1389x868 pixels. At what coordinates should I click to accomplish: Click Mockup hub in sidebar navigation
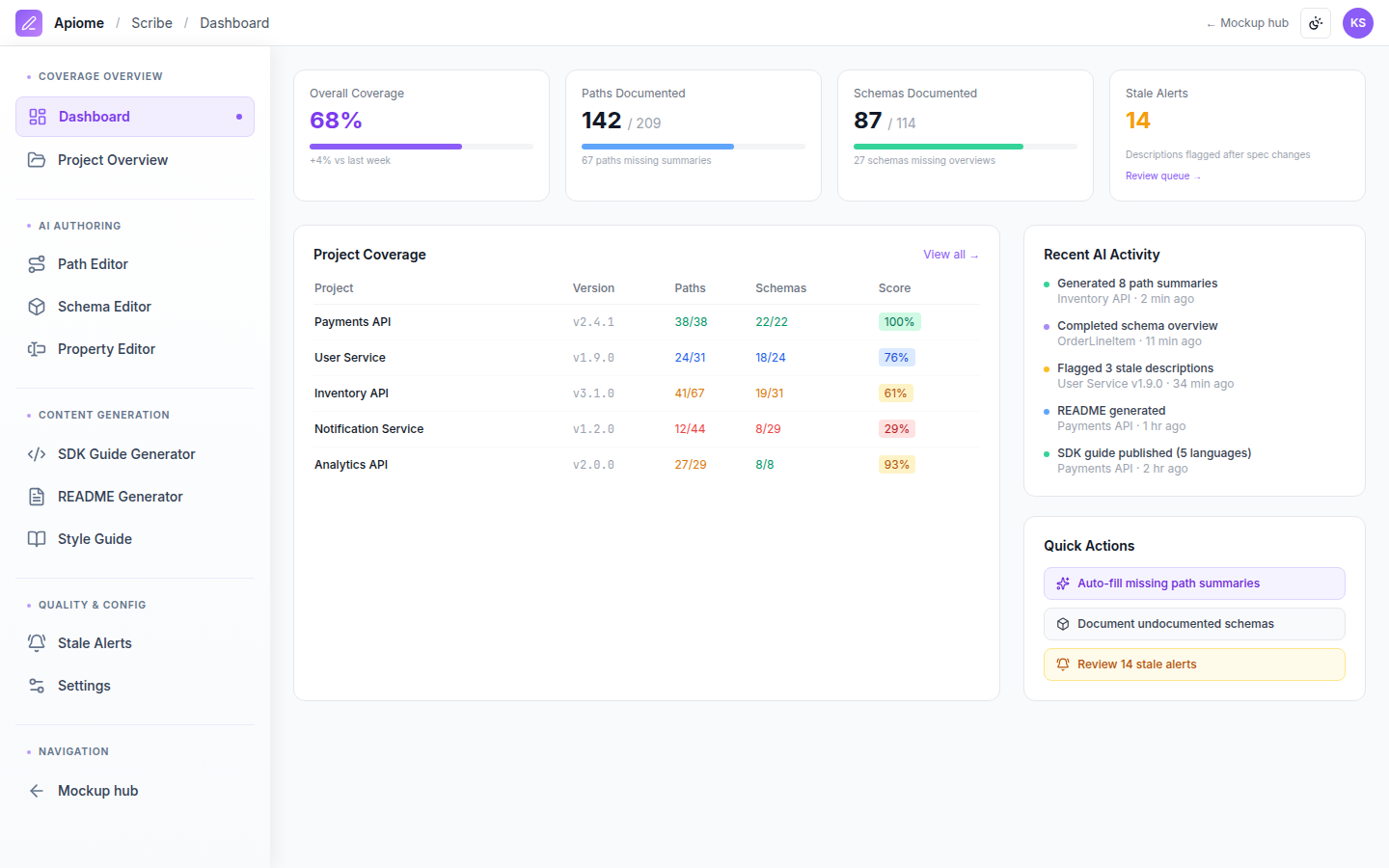[135, 791]
